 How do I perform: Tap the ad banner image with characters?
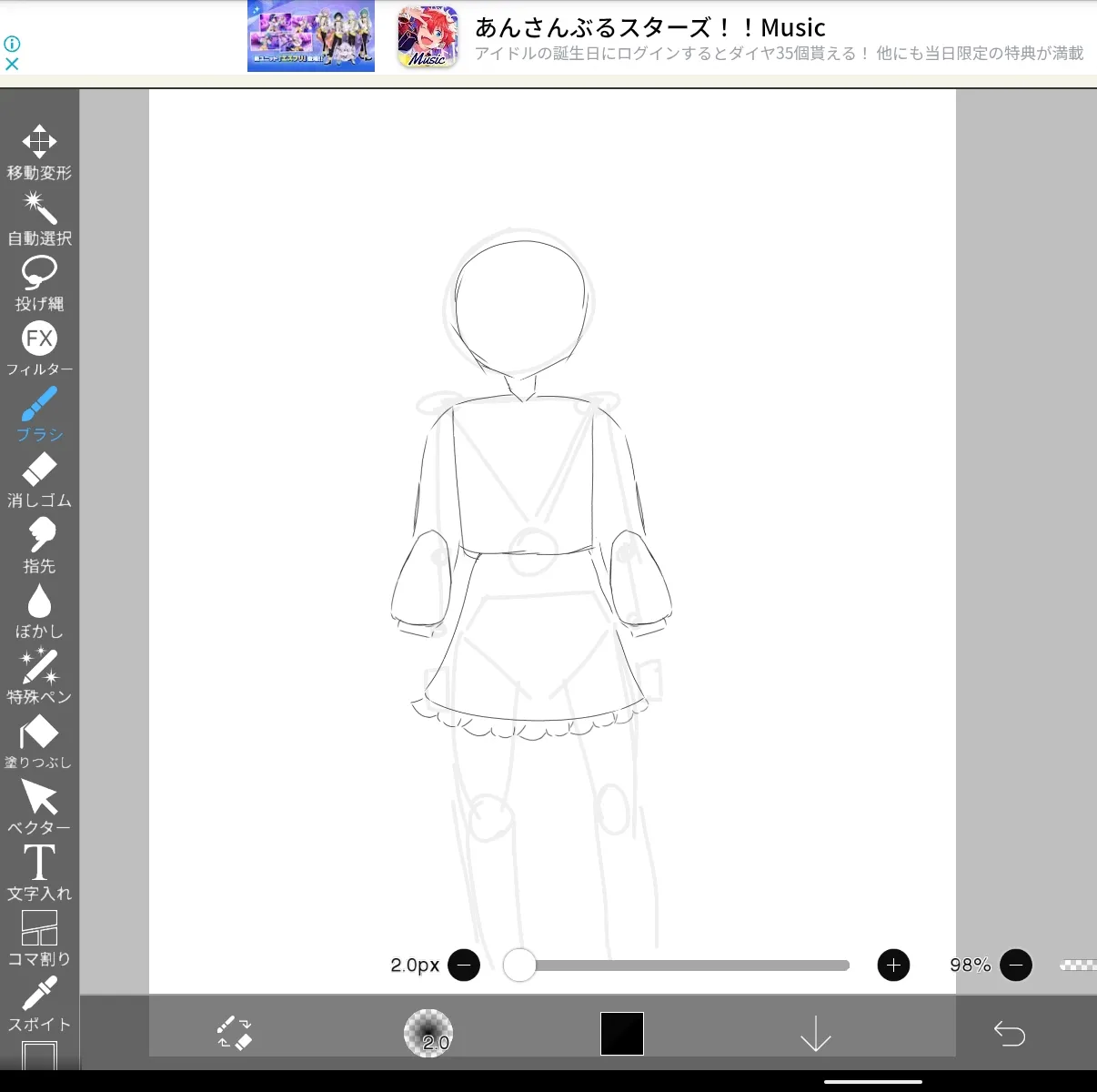[x=311, y=35]
